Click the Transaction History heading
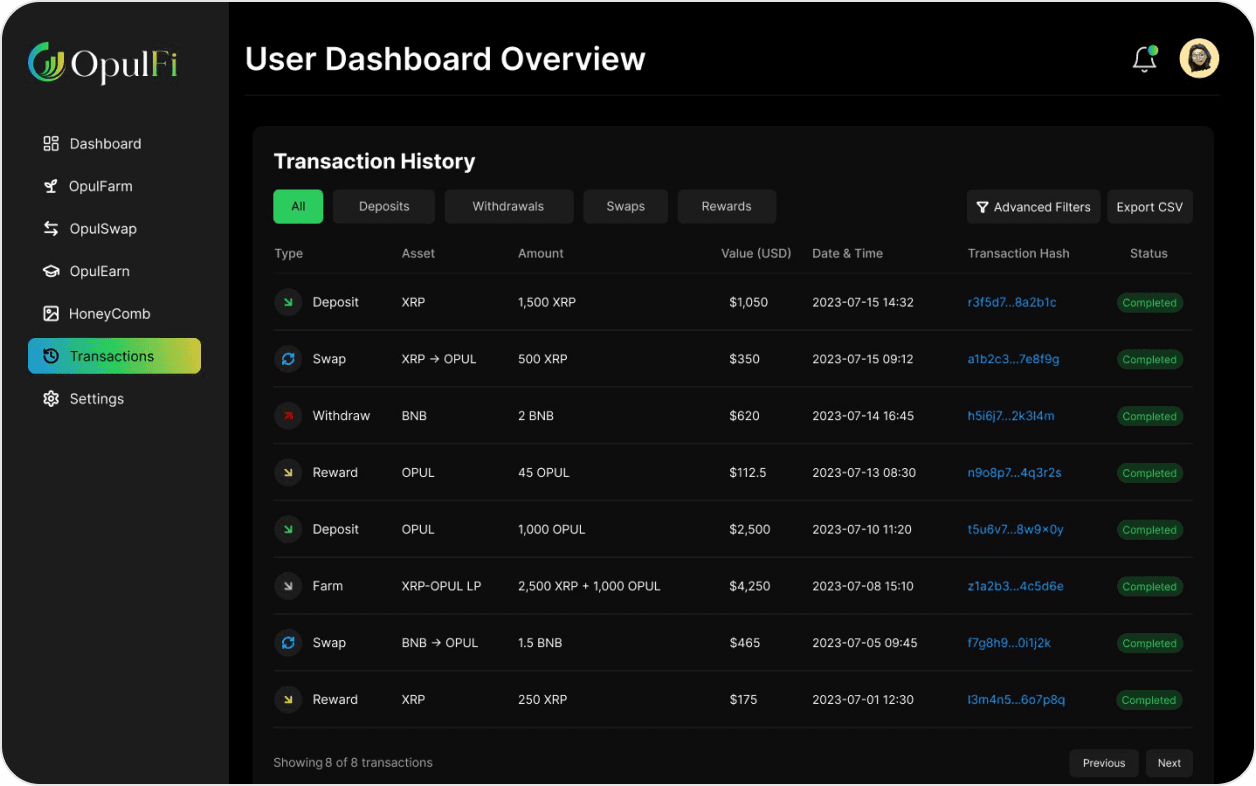The height and width of the screenshot is (786, 1256). [374, 161]
